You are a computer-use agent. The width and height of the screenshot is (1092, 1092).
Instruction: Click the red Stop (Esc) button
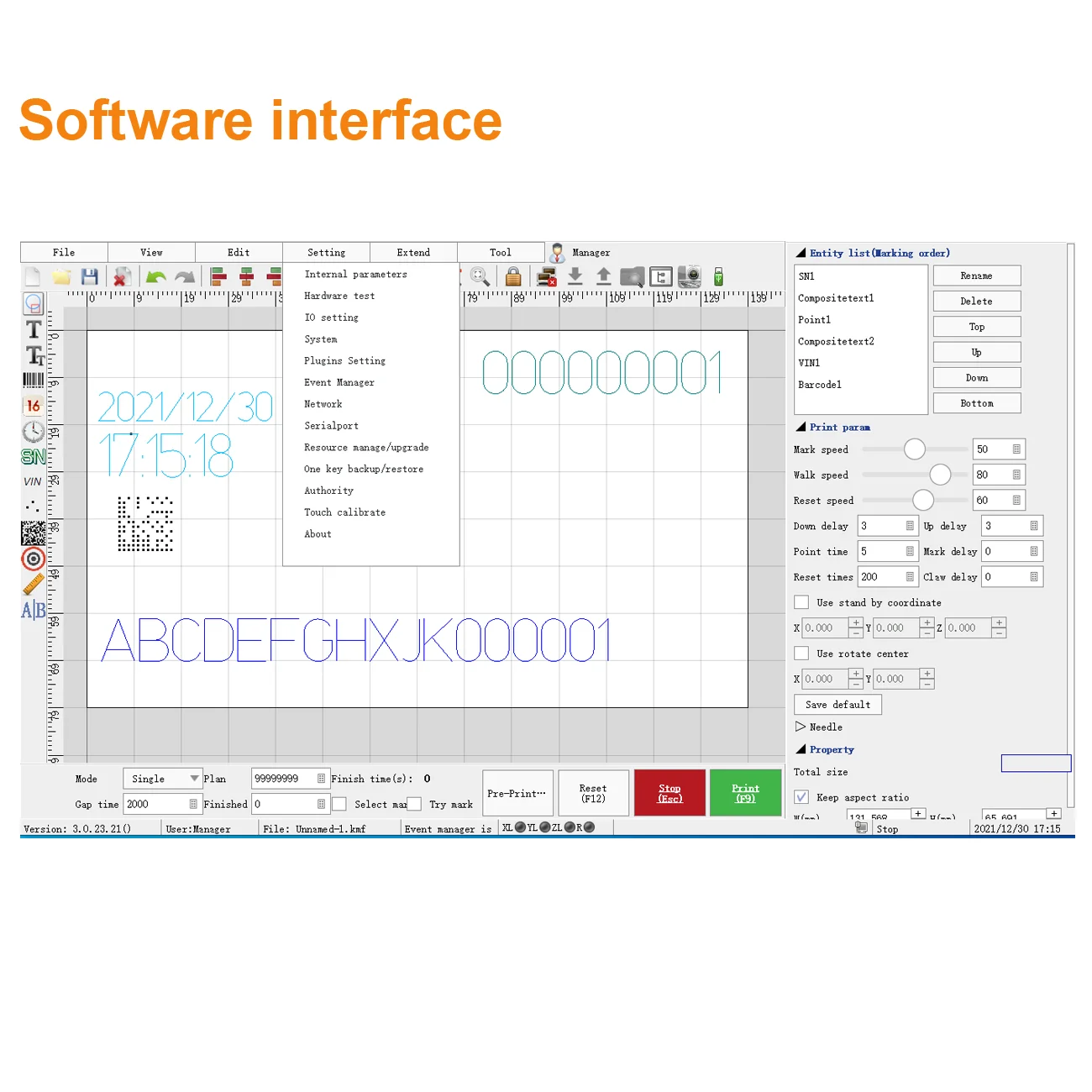670,792
